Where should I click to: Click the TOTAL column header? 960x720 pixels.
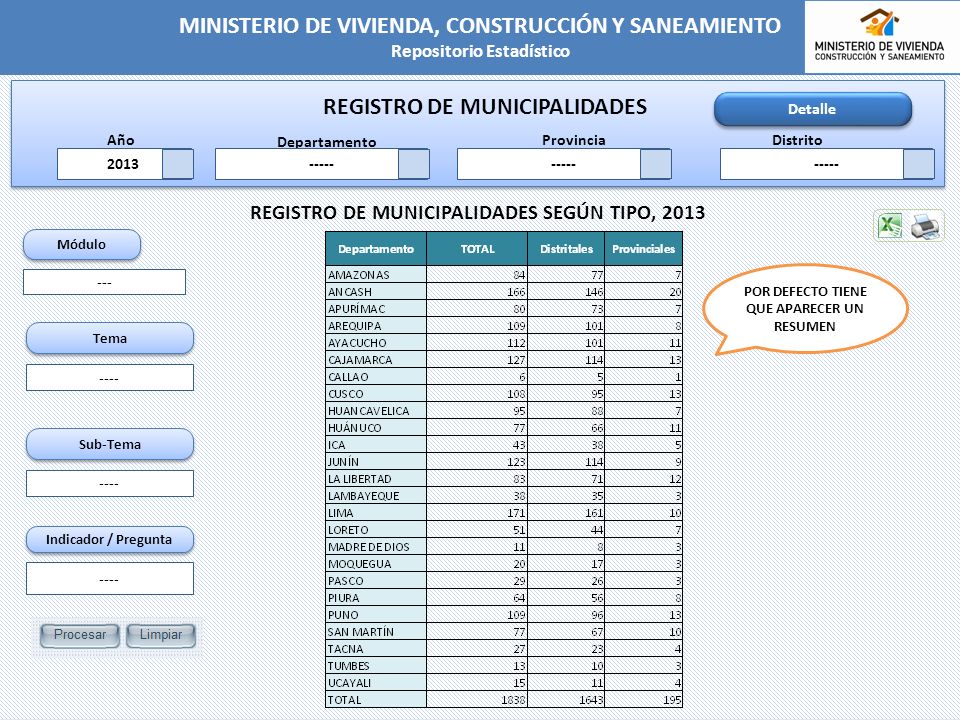[x=477, y=249]
